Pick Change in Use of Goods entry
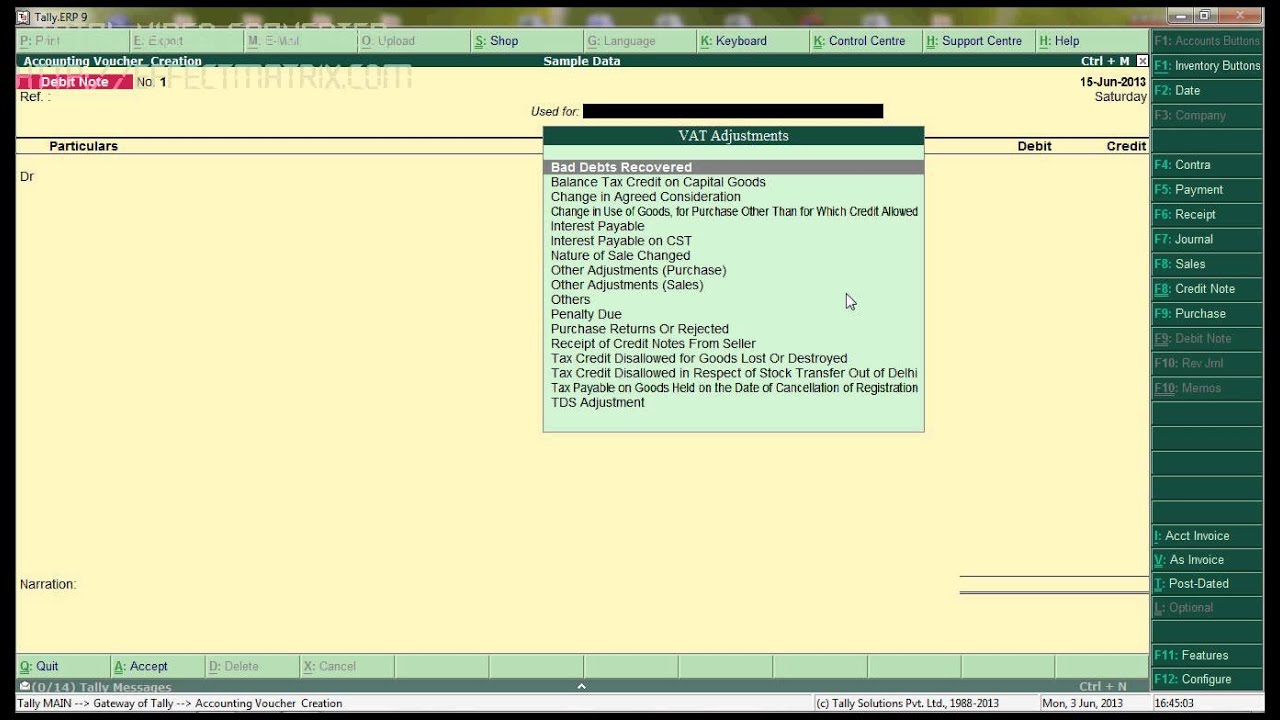This screenshot has height=720, width=1280. click(x=734, y=212)
